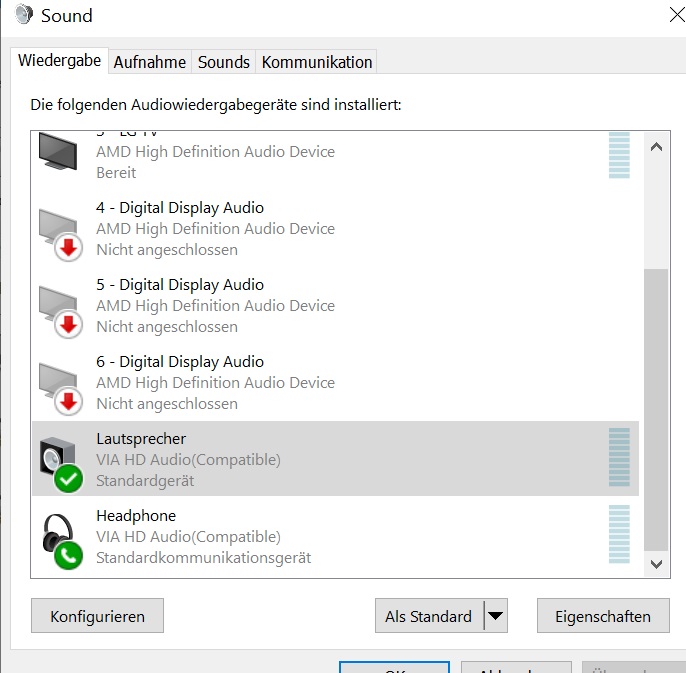Open the Als Standard dropdown arrow
This screenshot has height=673, width=686.
[496, 616]
